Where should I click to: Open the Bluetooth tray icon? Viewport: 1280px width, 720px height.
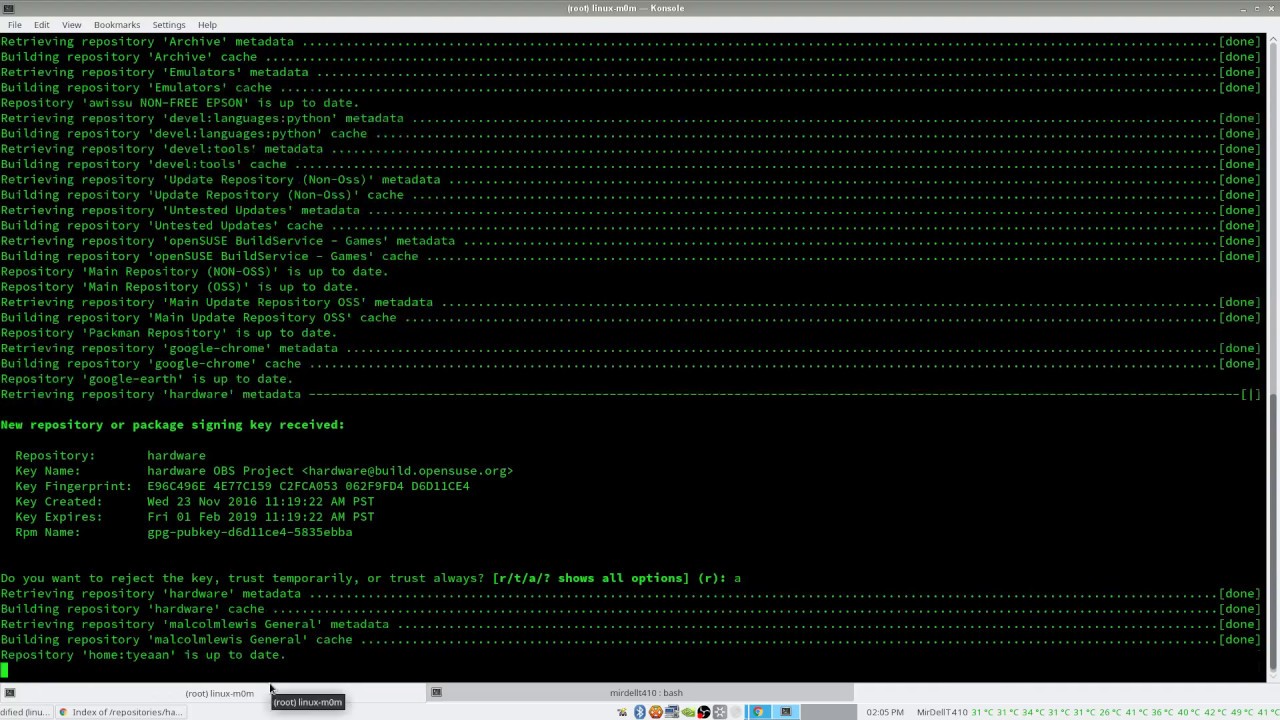[640, 712]
